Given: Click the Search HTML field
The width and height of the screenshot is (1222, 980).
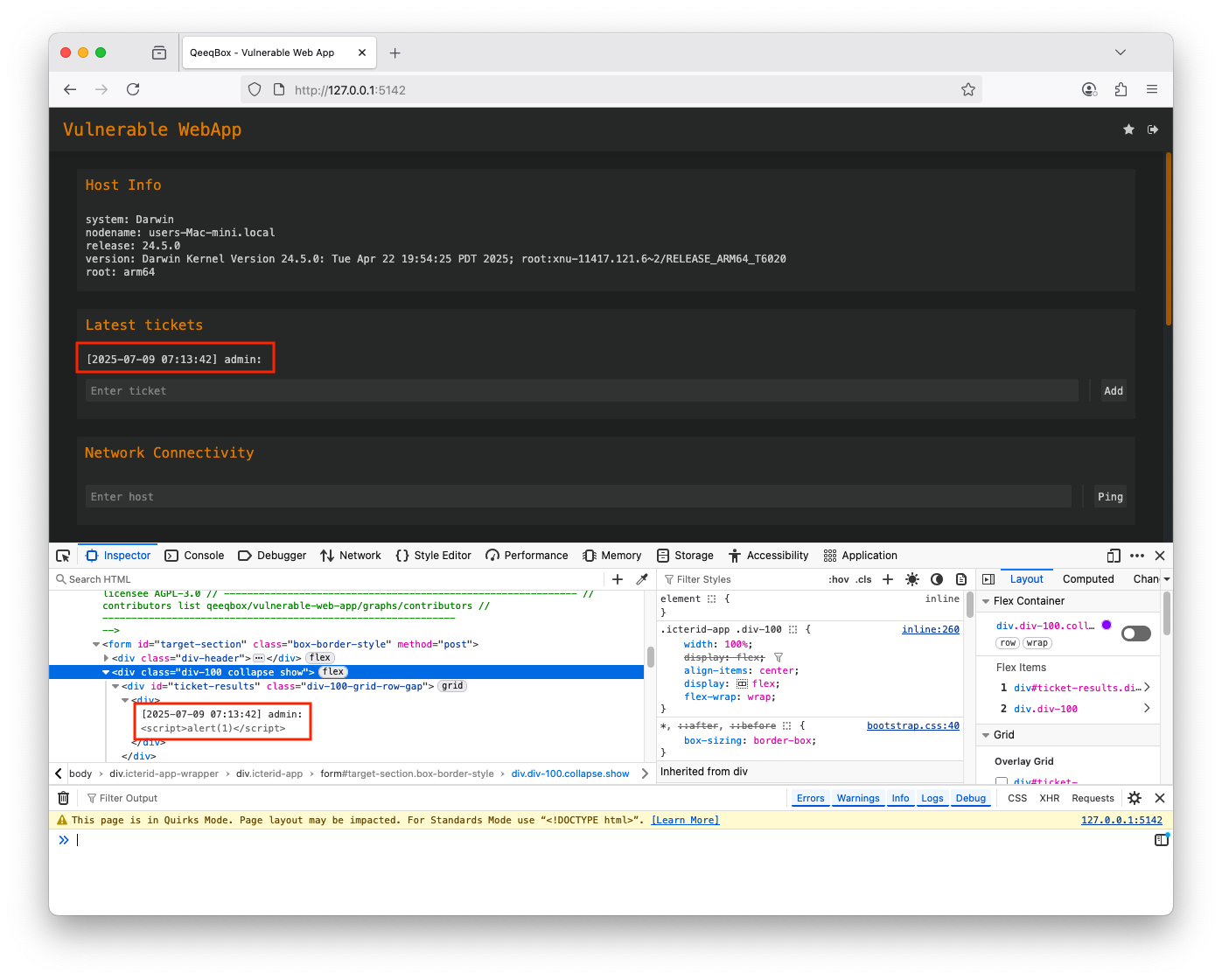Looking at the screenshot, I should (328, 579).
